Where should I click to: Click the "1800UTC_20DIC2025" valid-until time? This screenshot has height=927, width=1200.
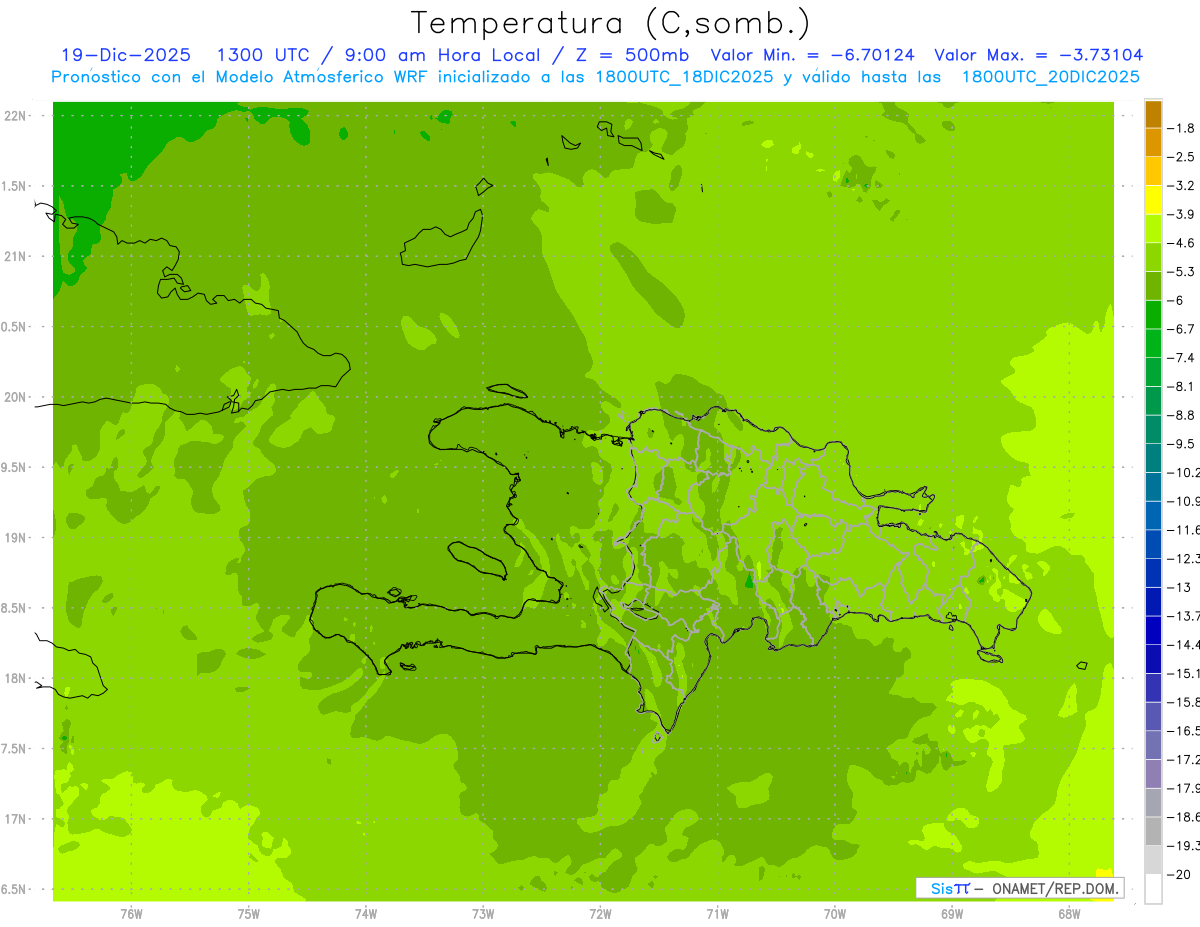(x=1050, y=77)
